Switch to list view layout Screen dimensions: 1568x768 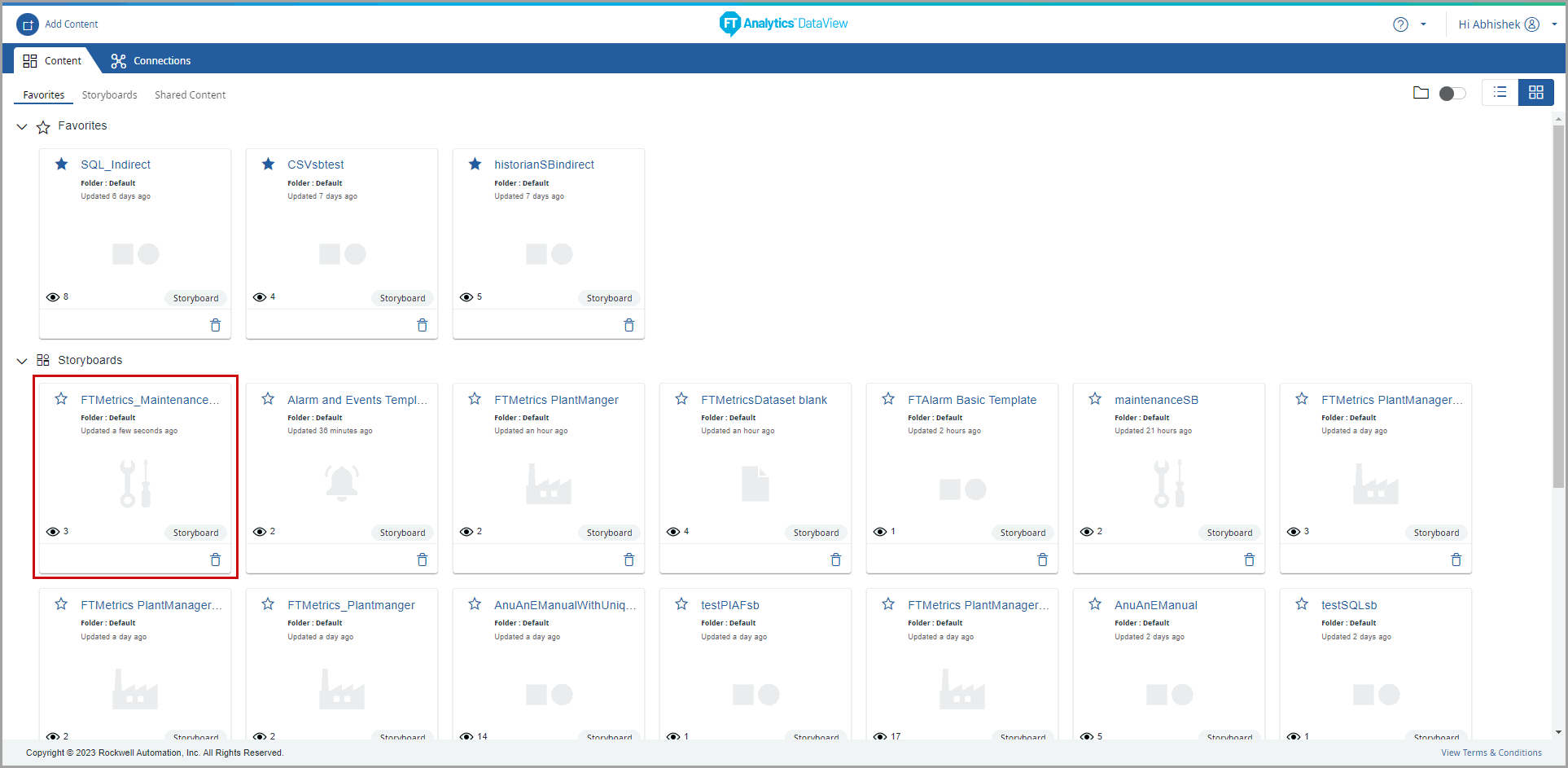pos(1500,93)
